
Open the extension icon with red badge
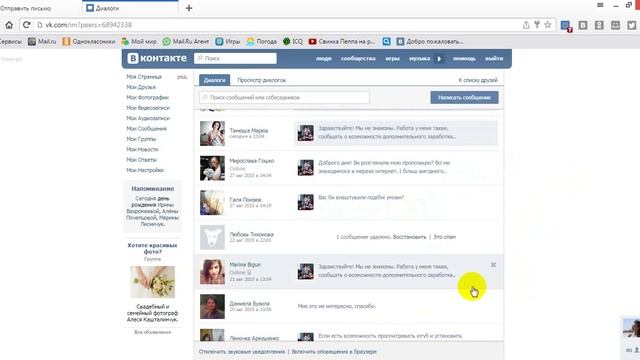tap(566, 26)
